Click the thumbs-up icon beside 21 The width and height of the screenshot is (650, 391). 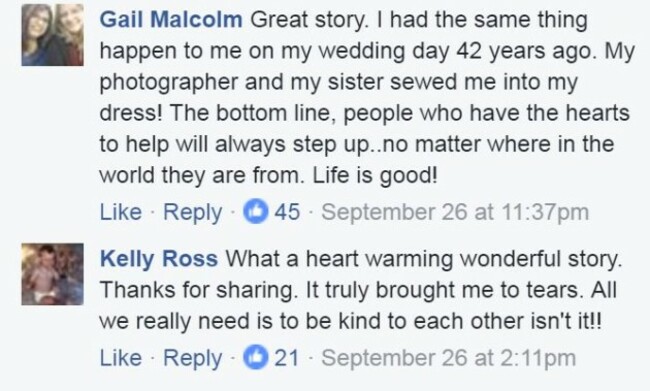pos(255,357)
